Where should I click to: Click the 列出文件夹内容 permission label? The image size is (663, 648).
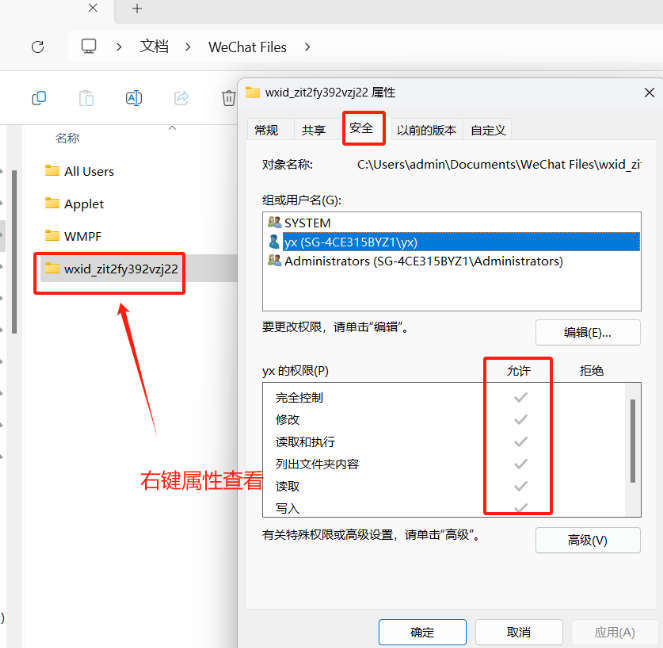pyautogui.click(x=317, y=464)
